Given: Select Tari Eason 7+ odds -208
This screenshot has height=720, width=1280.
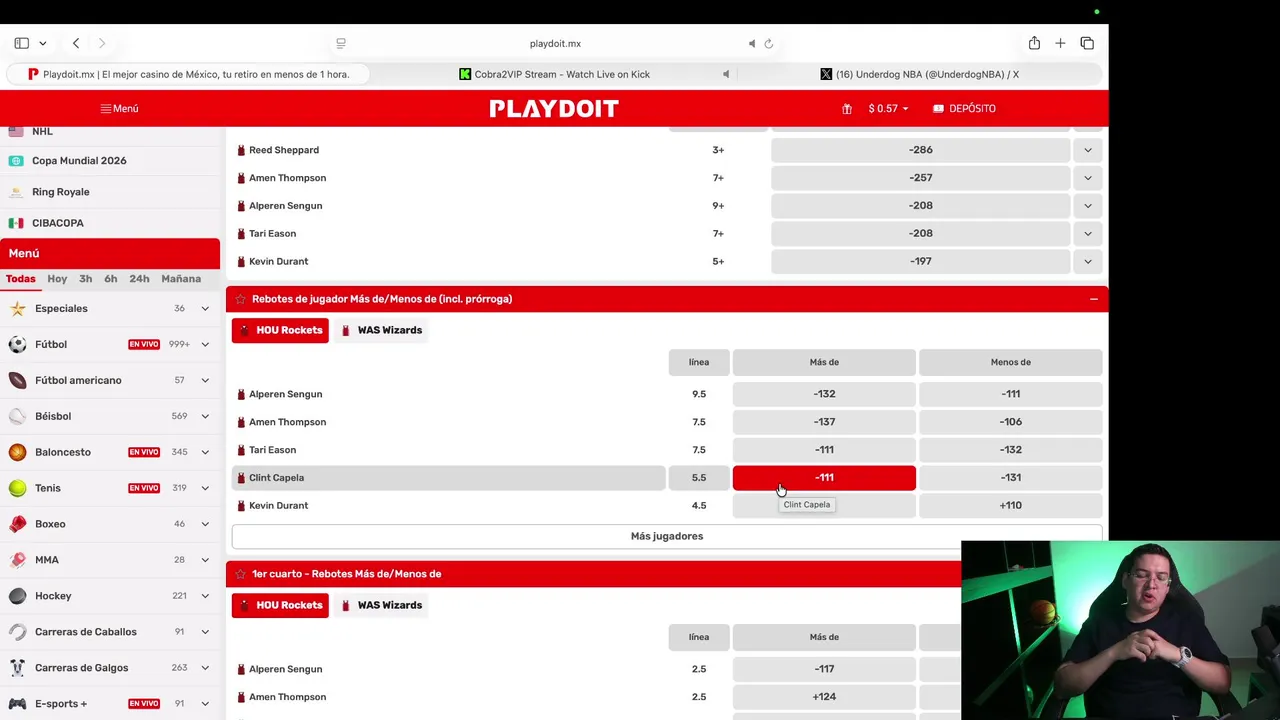Looking at the screenshot, I should pyautogui.click(x=921, y=234).
